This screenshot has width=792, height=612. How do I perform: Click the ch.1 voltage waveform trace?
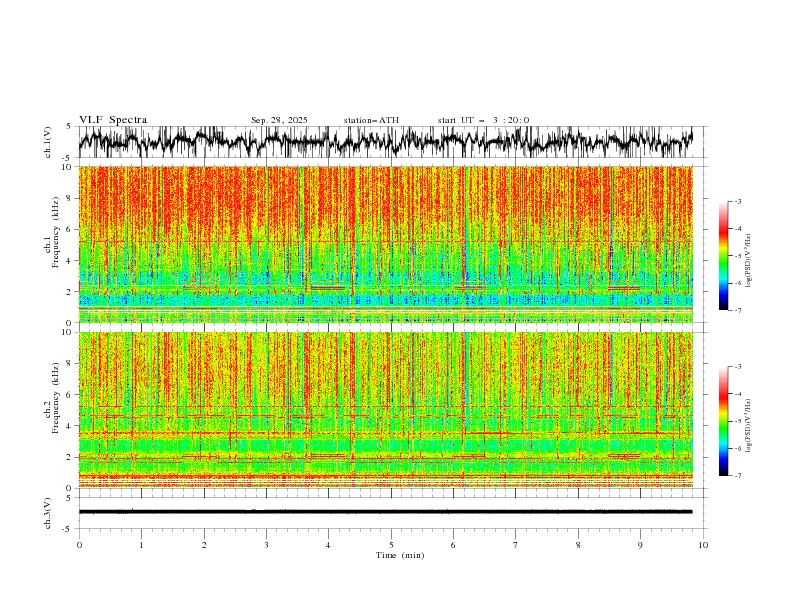[385, 142]
